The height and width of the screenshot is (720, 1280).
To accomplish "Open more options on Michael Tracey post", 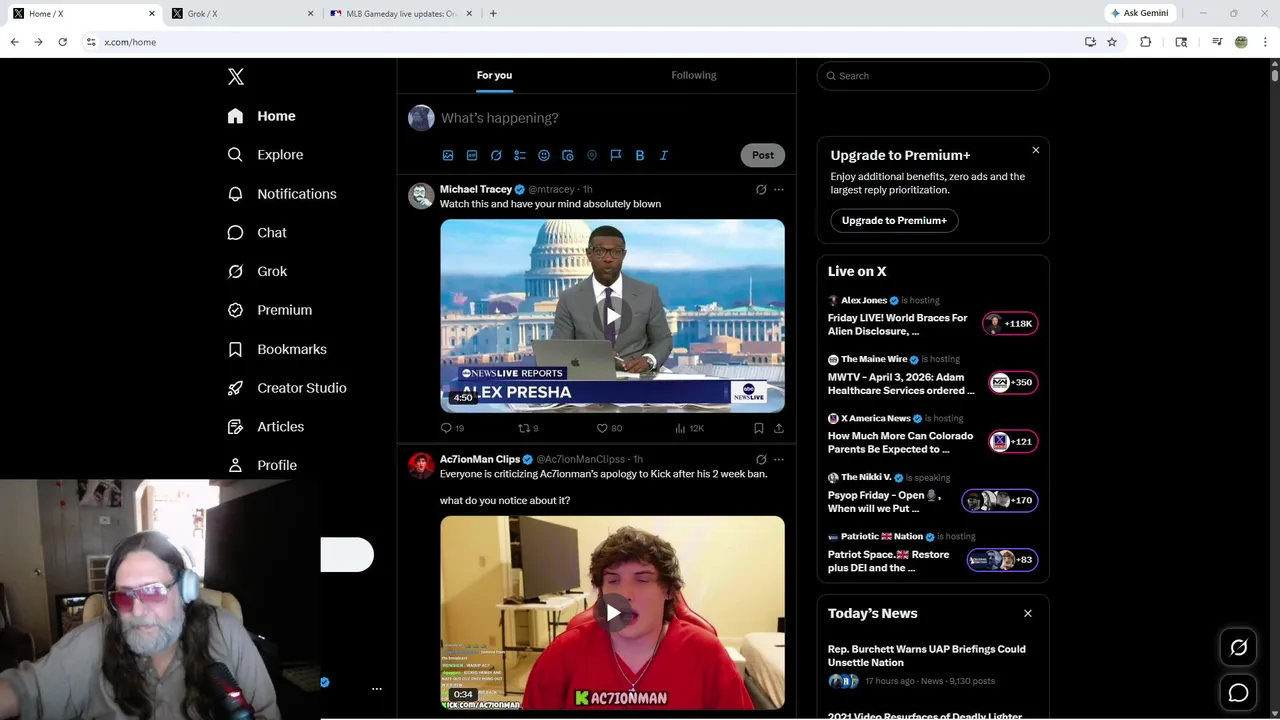I will [x=779, y=189].
